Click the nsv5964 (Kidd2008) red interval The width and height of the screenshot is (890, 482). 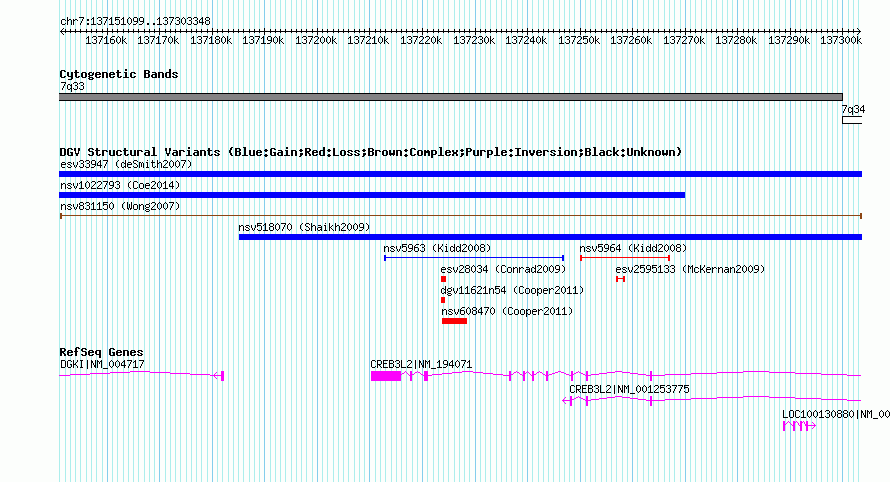(625, 258)
